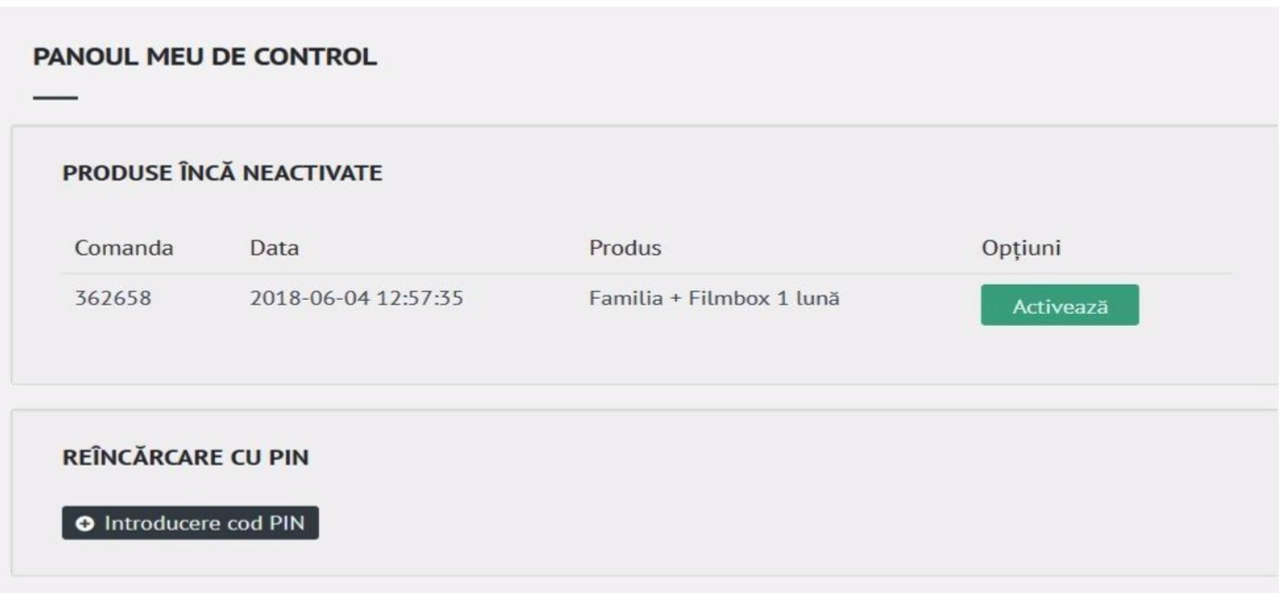
Task: Click the page background below the PIN panel
Action: click(x=640, y=589)
